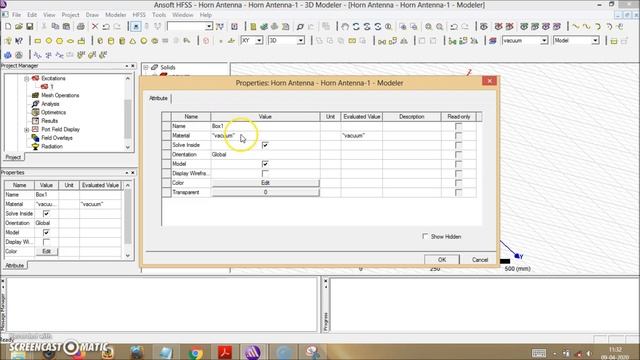640x360 pixels.
Task: Select the Draw Box tool
Action: click(100, 41)
